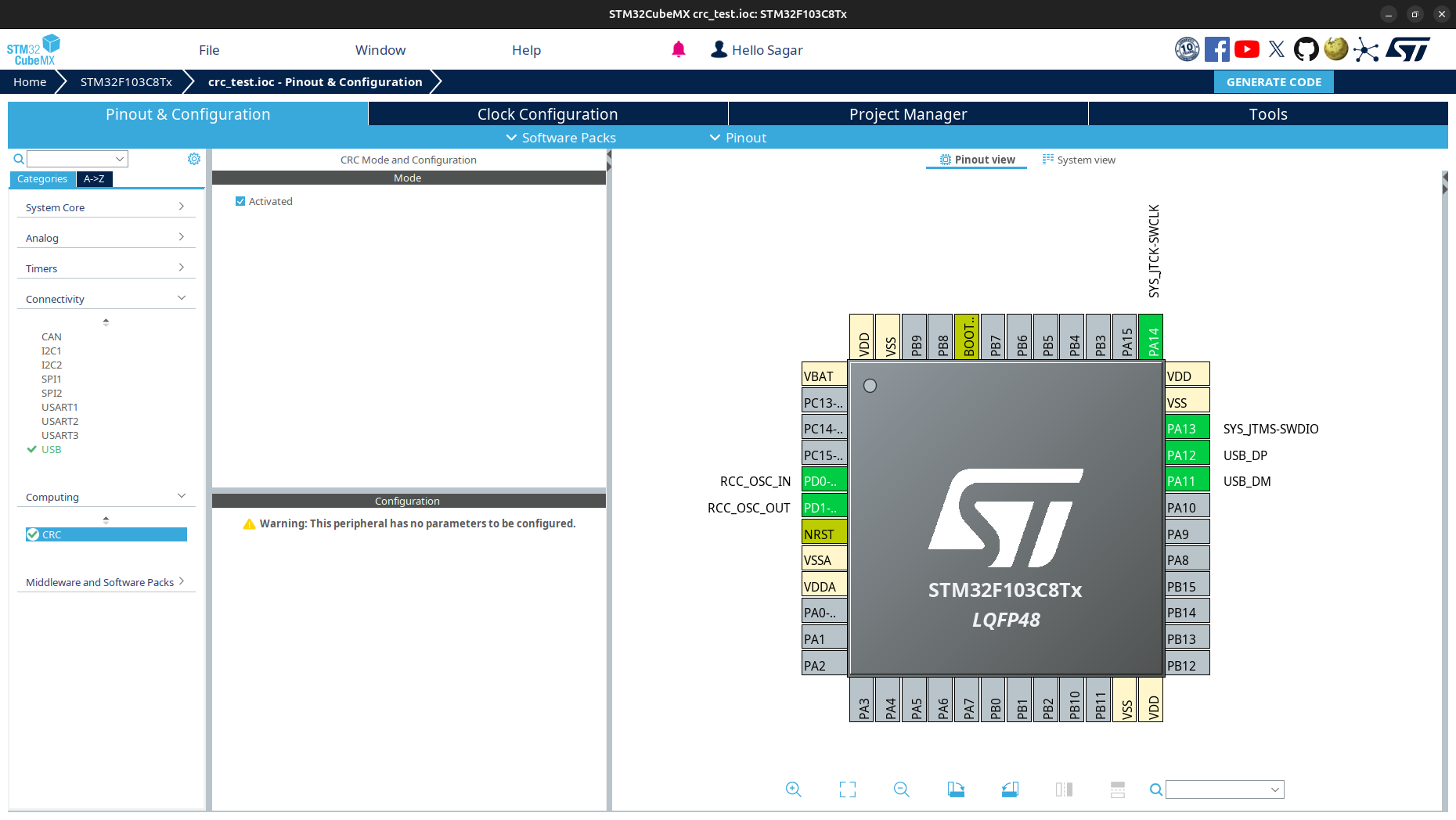Rotate the chip view counter-clockwise icon
Screen dimensions: 1456x820
pos(1010,789)
